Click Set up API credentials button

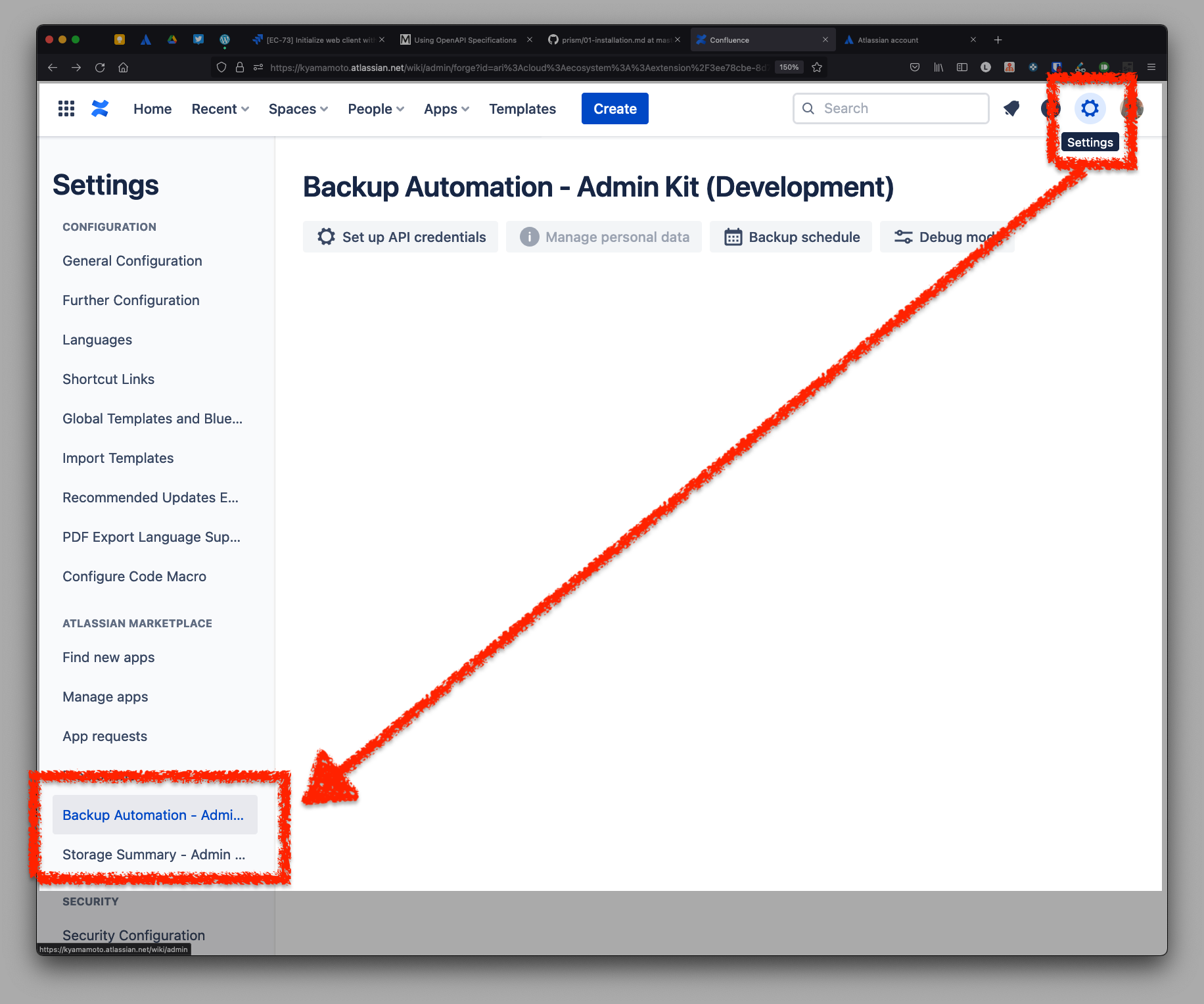tap(401, 237)
